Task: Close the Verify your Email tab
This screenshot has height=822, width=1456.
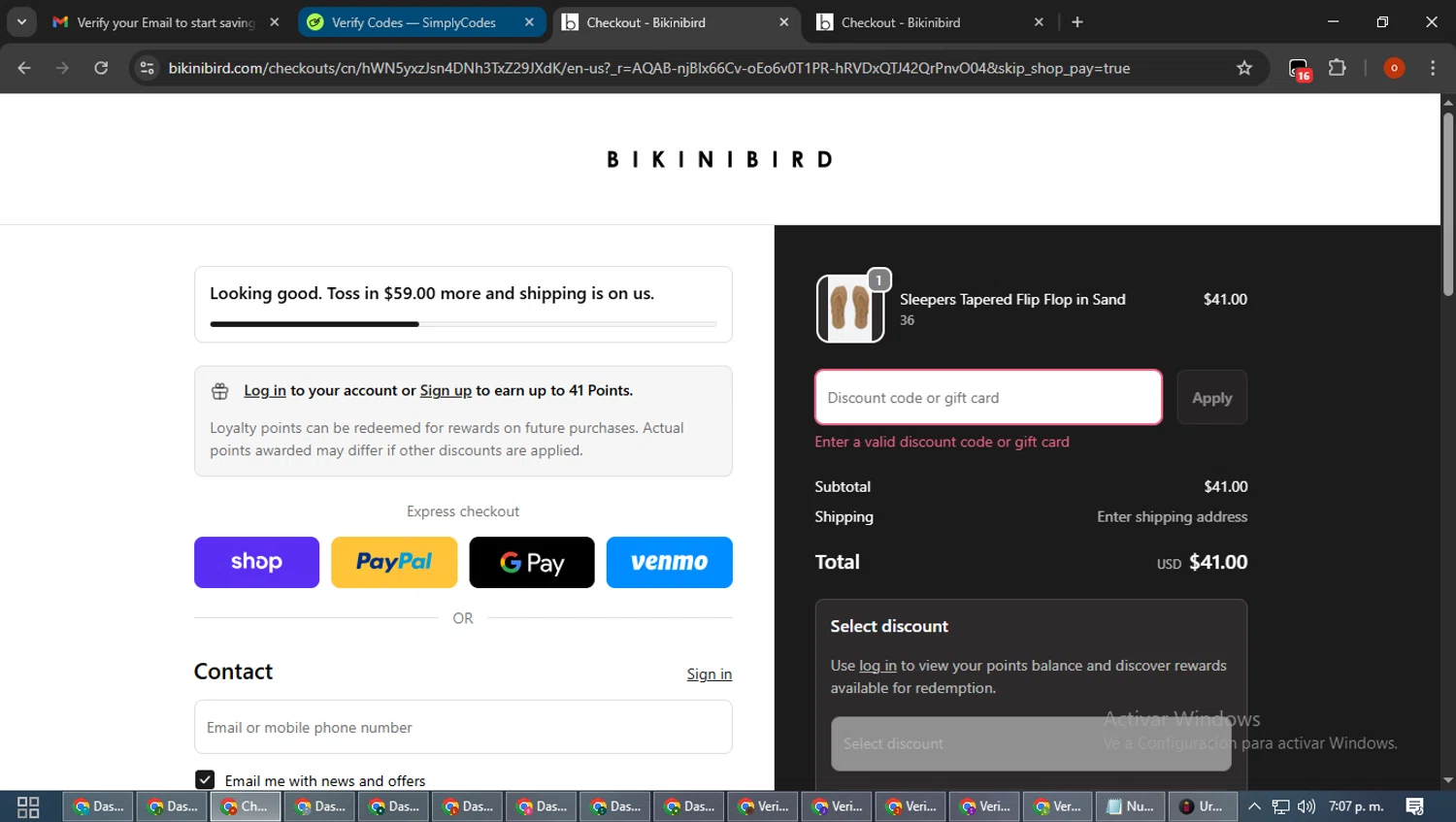Action: [x=275, y=22]
